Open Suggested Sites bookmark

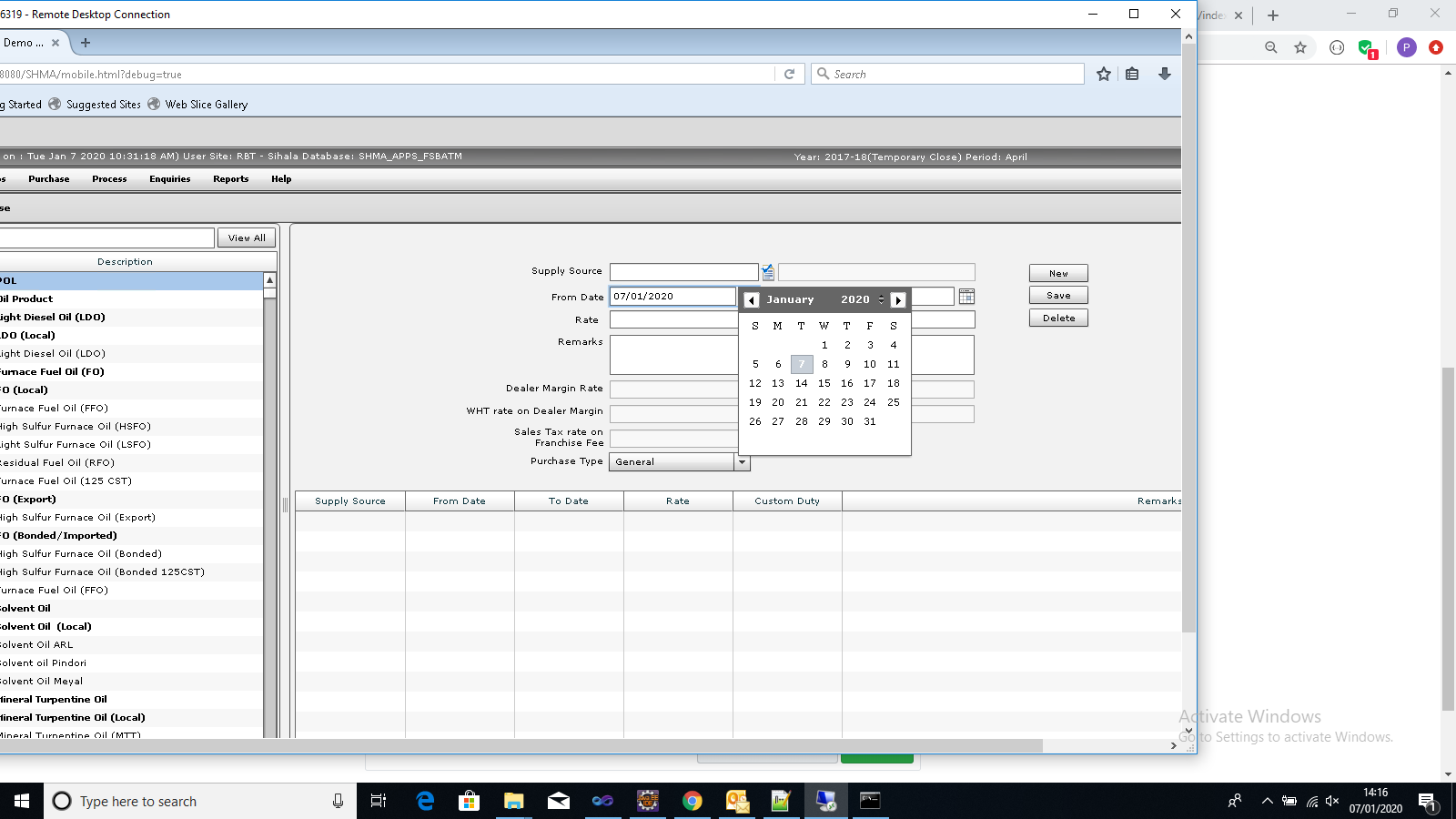pos(95,105)
